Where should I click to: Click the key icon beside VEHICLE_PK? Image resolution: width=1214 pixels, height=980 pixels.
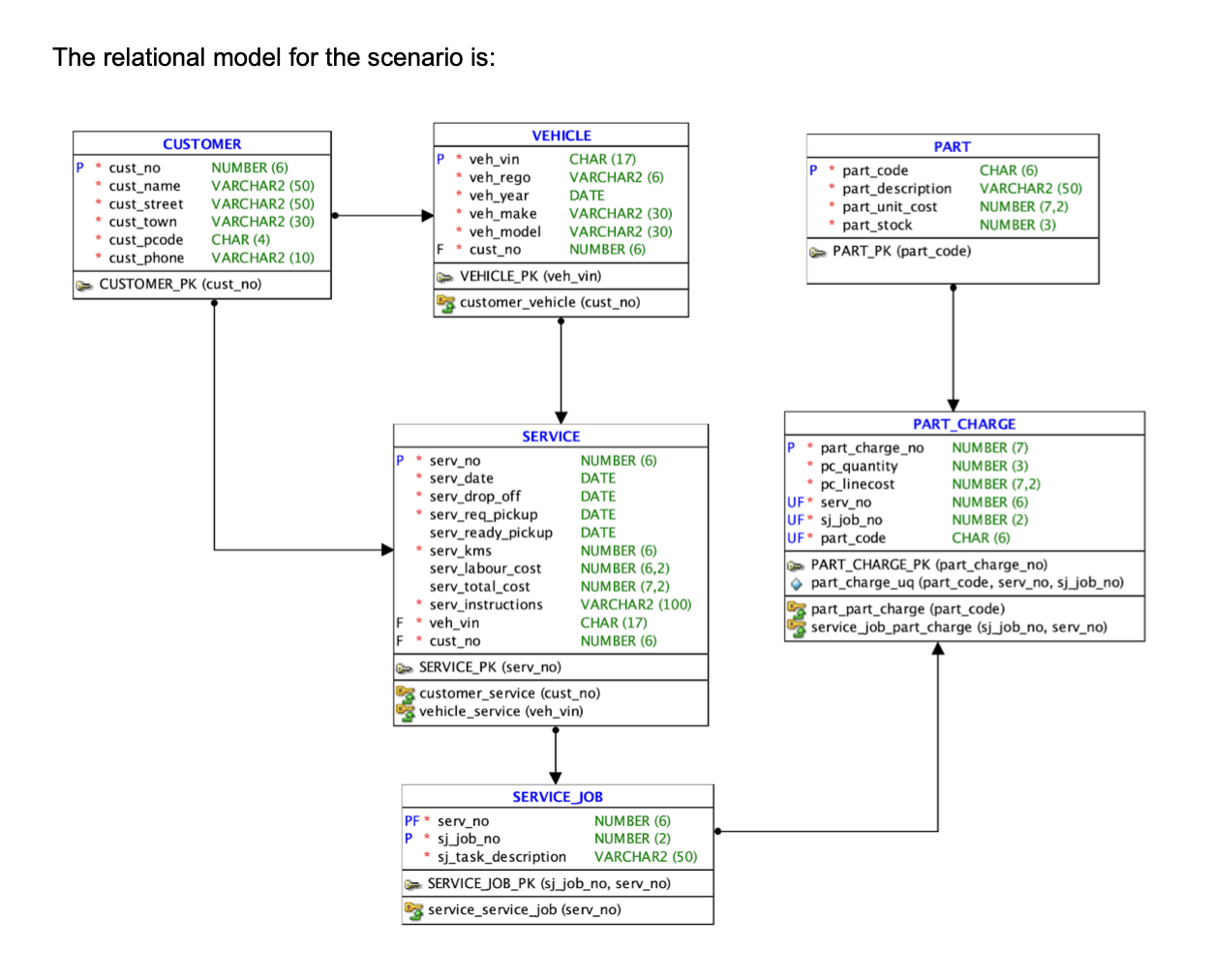click(444, 277)
